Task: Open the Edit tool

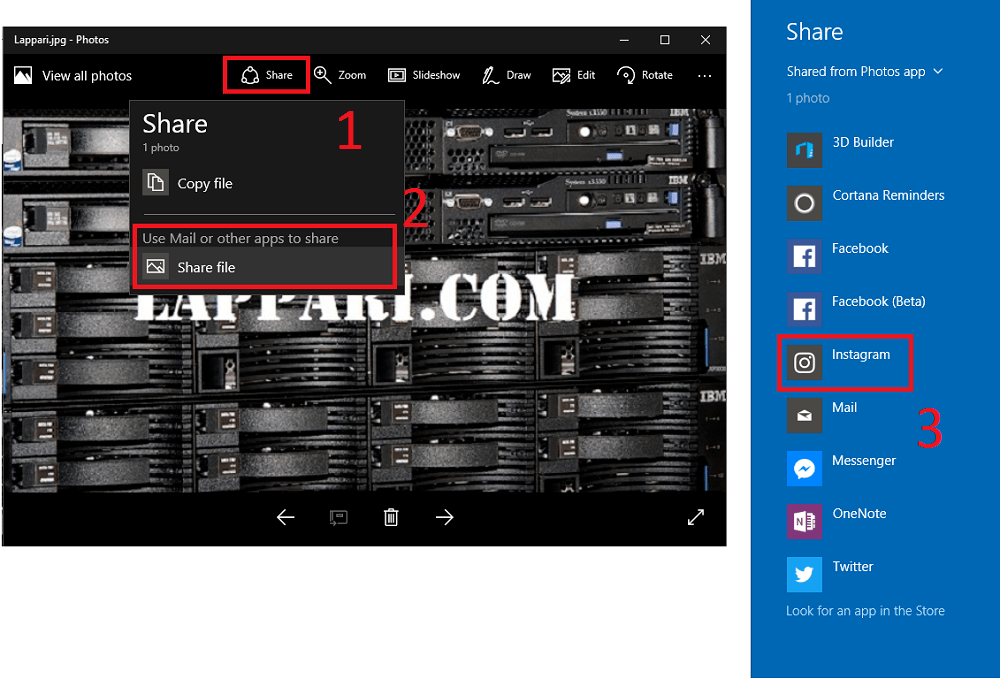Action: click(574, 75)
